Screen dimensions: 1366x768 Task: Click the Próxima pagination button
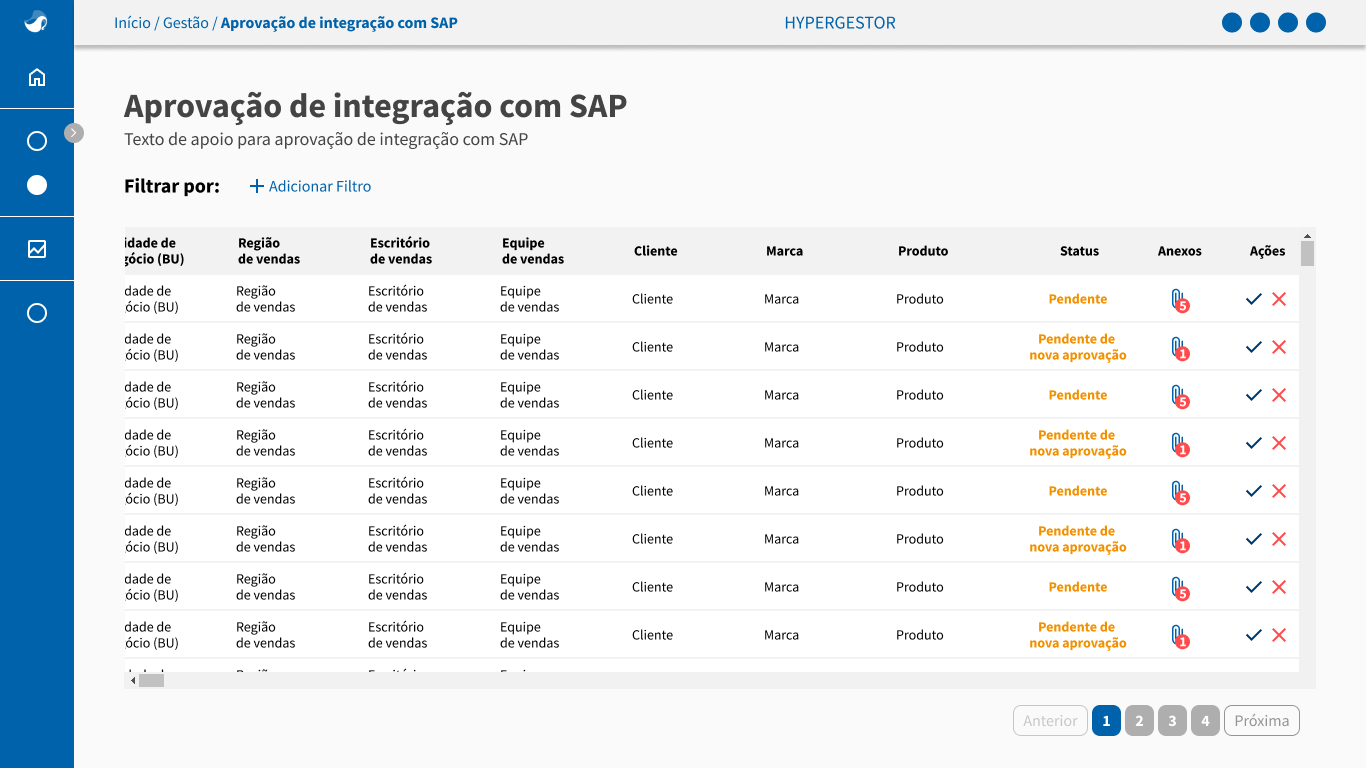click(x=1262, y=720)
